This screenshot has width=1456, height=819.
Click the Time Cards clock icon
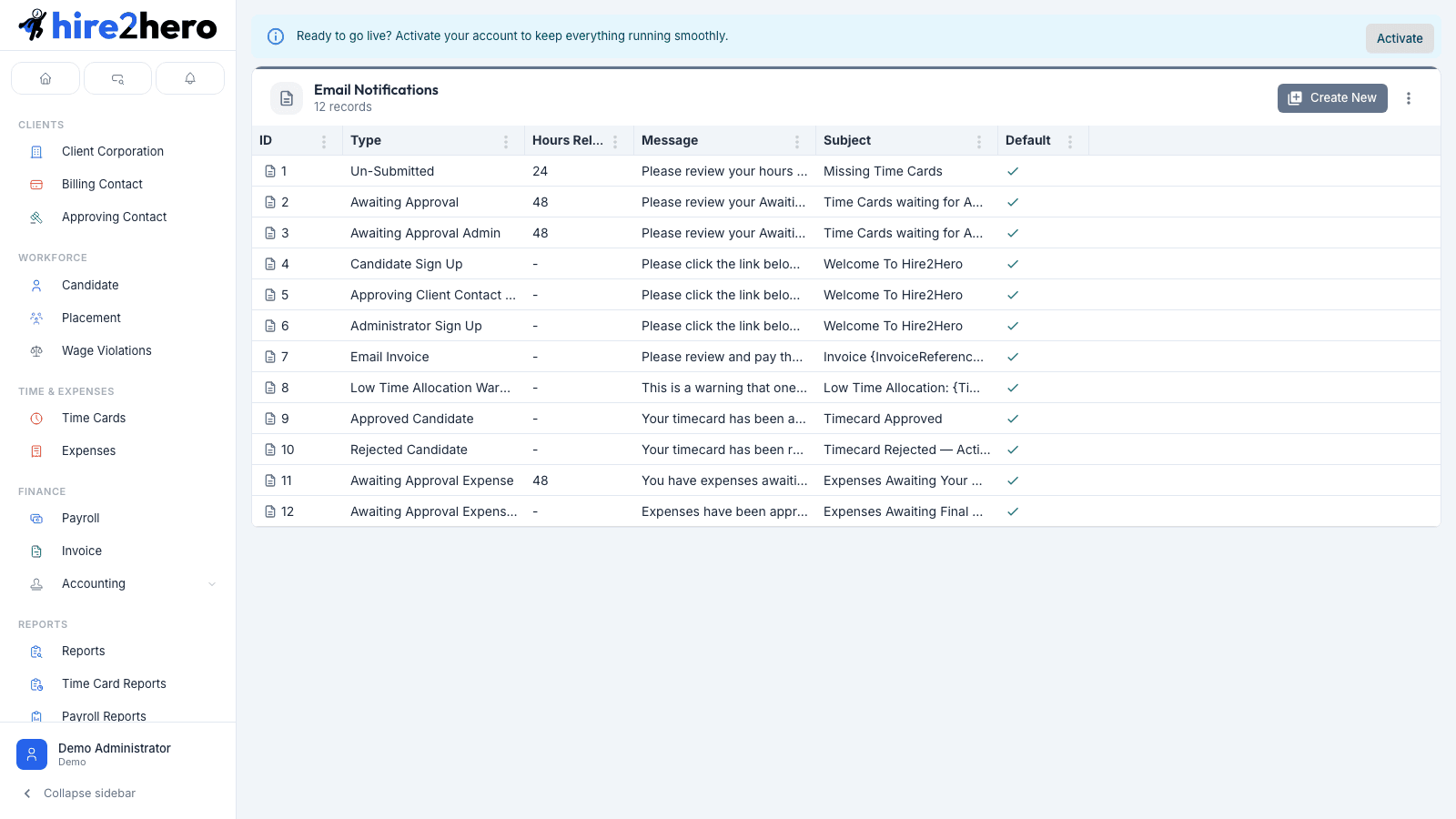point(36,419)
